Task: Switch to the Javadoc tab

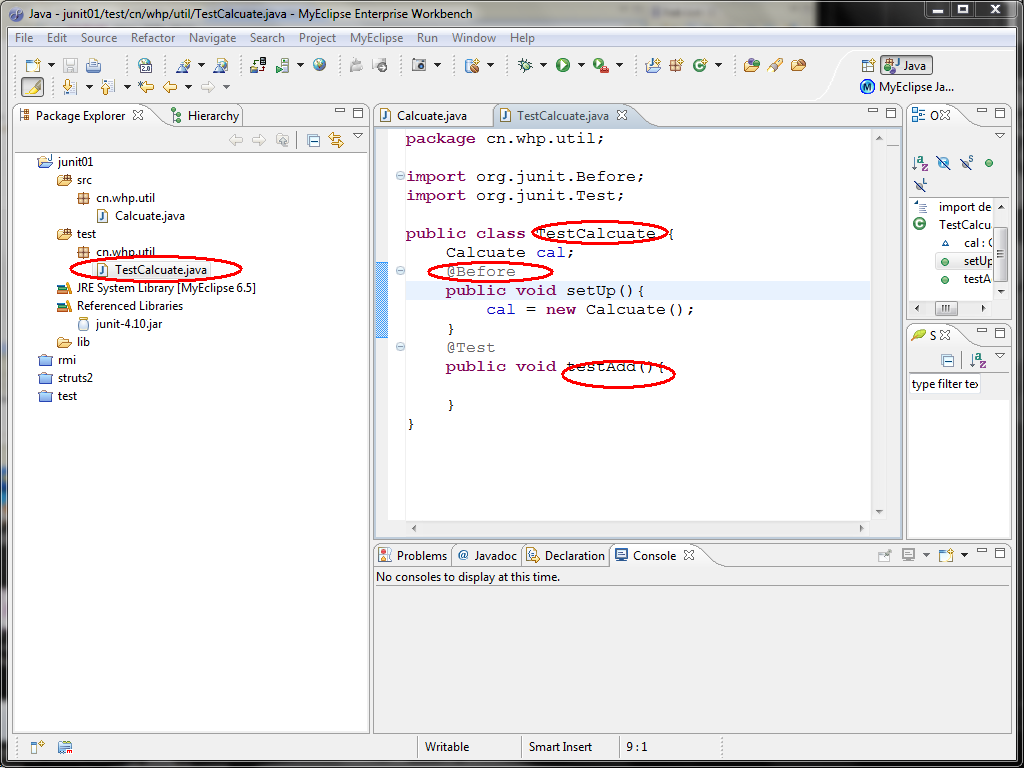Action: pyautogui.click(x=488, y=556)
